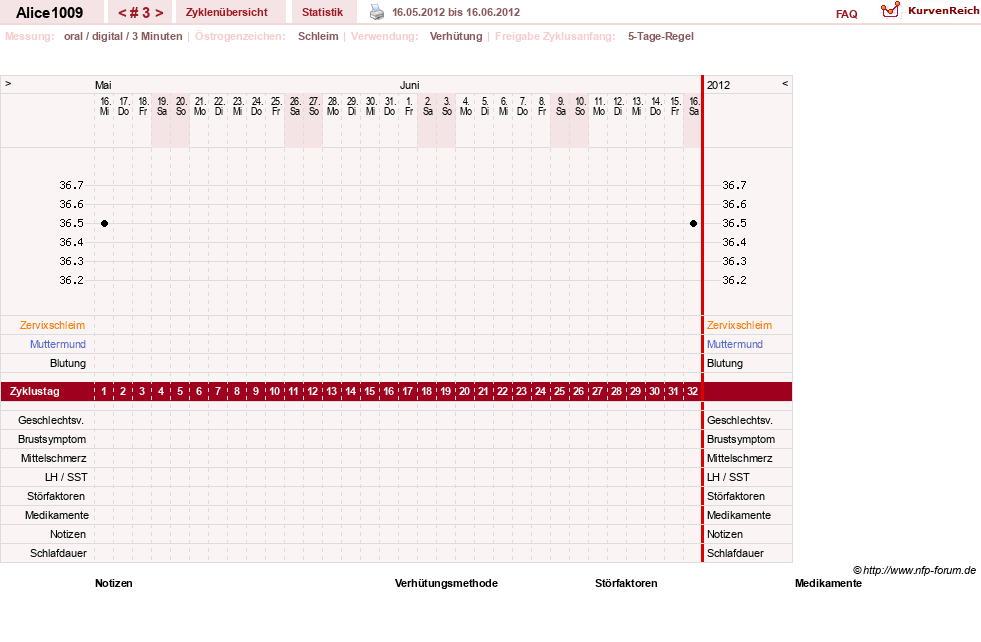Viewport: 981px width, 642px height.
Task: Click the Alice1009 username
Action: tap(49, 13)
